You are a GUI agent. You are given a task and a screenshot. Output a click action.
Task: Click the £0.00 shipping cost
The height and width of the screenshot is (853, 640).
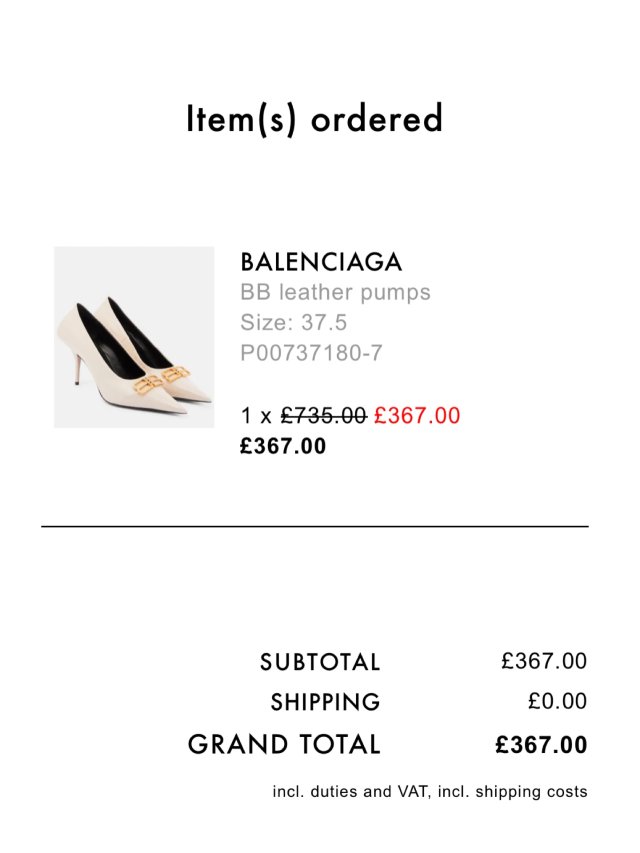[x=557, y=702]
